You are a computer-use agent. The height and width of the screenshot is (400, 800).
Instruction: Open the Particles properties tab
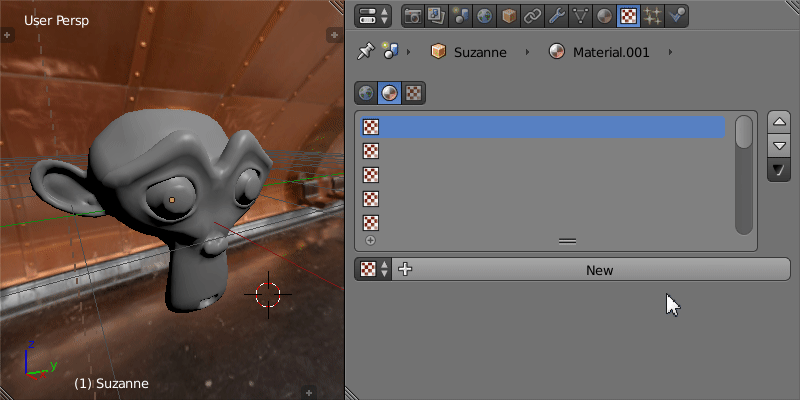653,16
